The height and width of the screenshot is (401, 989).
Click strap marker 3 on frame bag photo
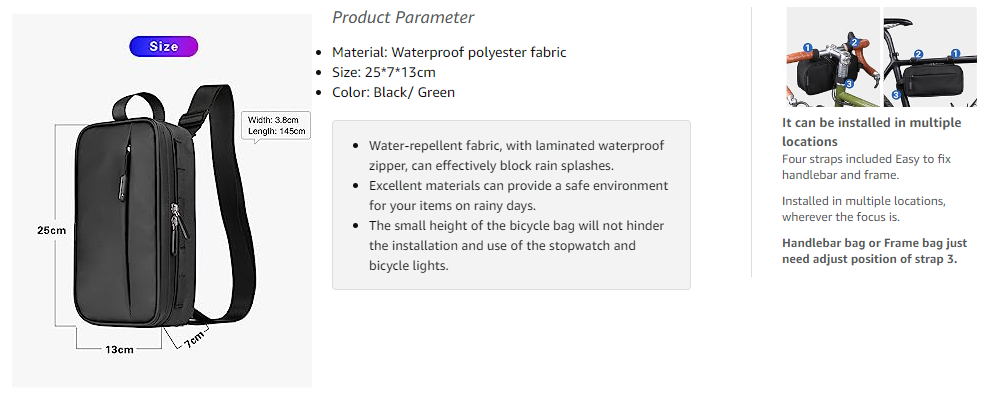click(896, 95)
